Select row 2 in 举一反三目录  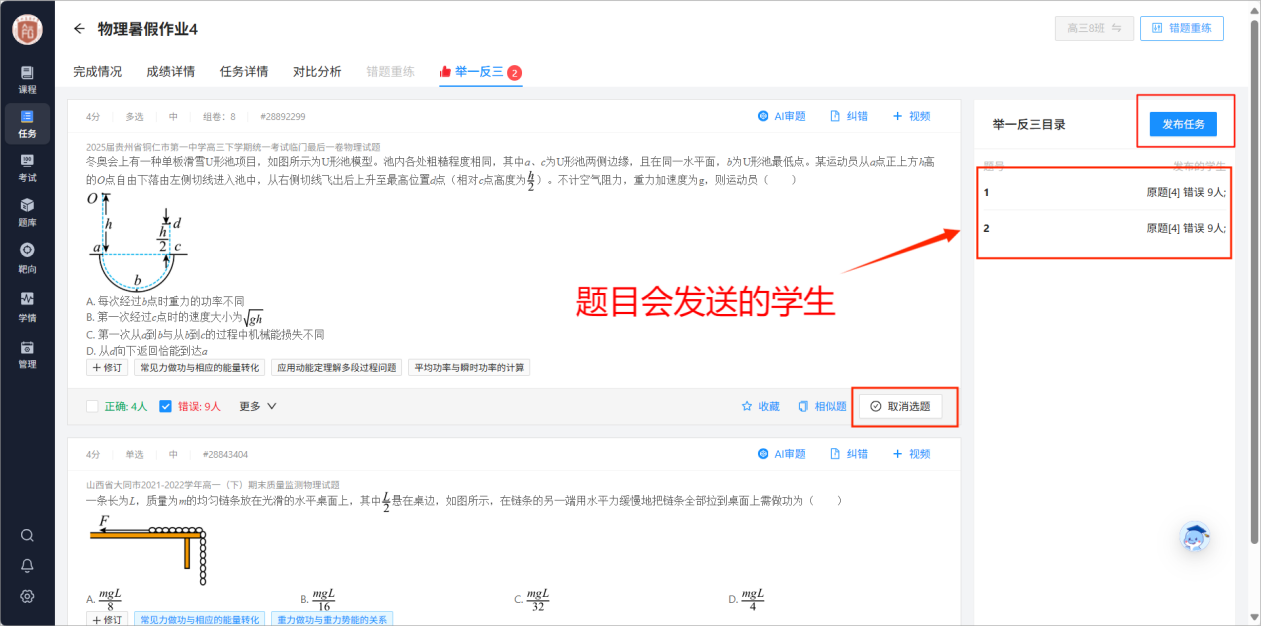(x=1104, y=228)
